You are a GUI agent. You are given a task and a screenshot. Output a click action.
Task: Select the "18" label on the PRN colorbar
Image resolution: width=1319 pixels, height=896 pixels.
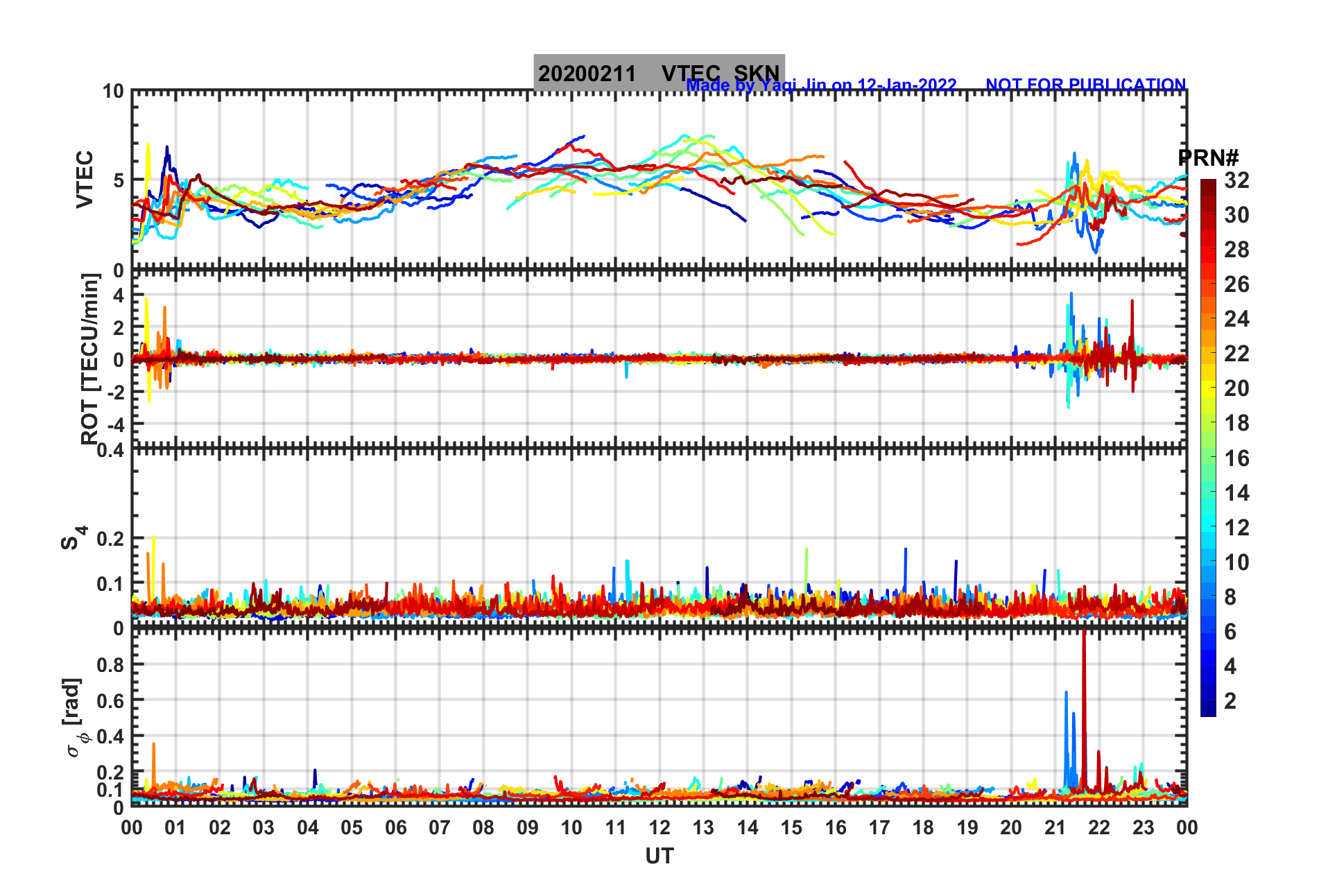(1236, 423)
